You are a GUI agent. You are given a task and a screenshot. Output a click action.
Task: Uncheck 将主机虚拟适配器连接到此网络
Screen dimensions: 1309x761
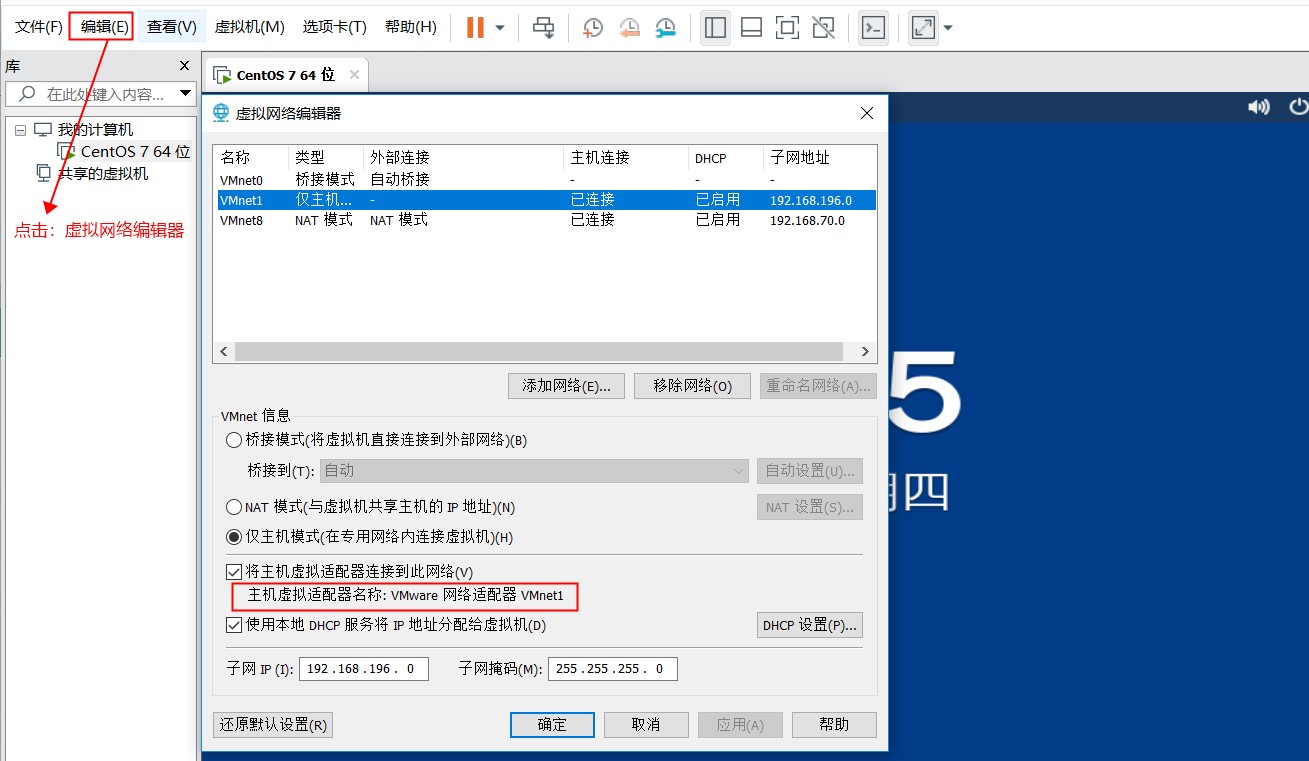[x=234, y=572]
